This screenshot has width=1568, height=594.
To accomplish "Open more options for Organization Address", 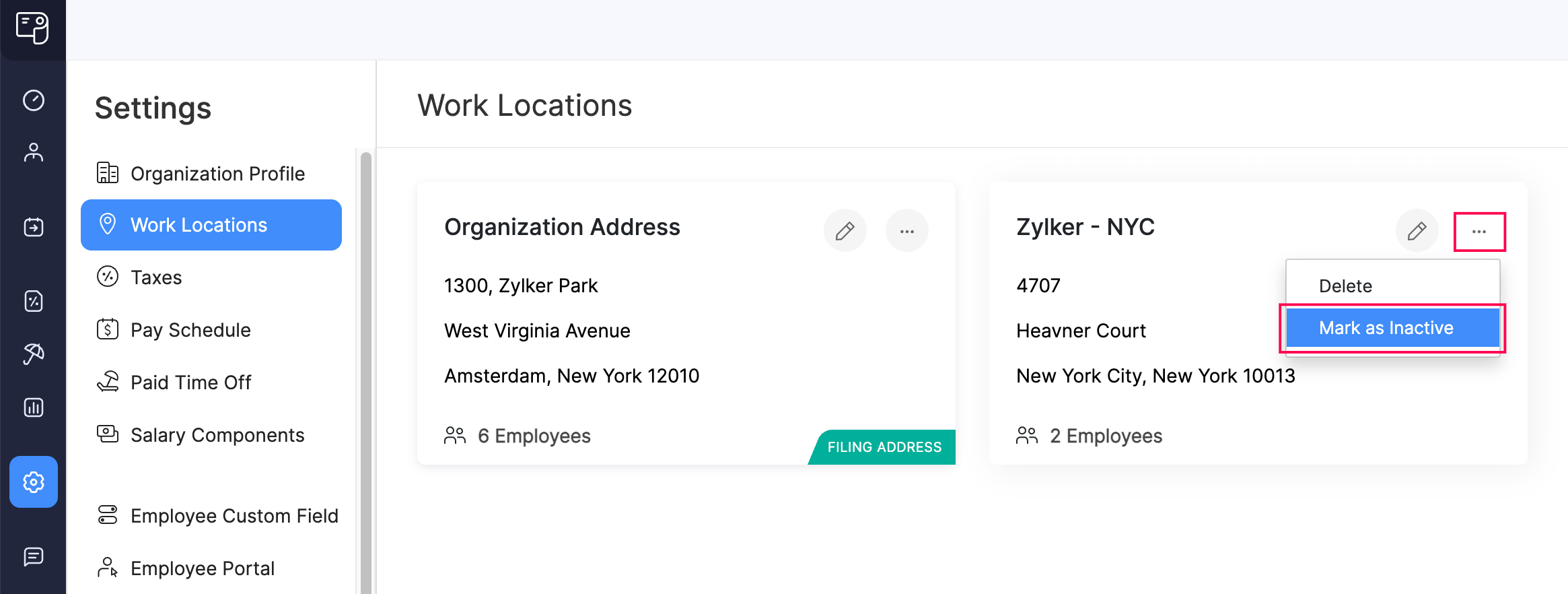I will [906, 231].
